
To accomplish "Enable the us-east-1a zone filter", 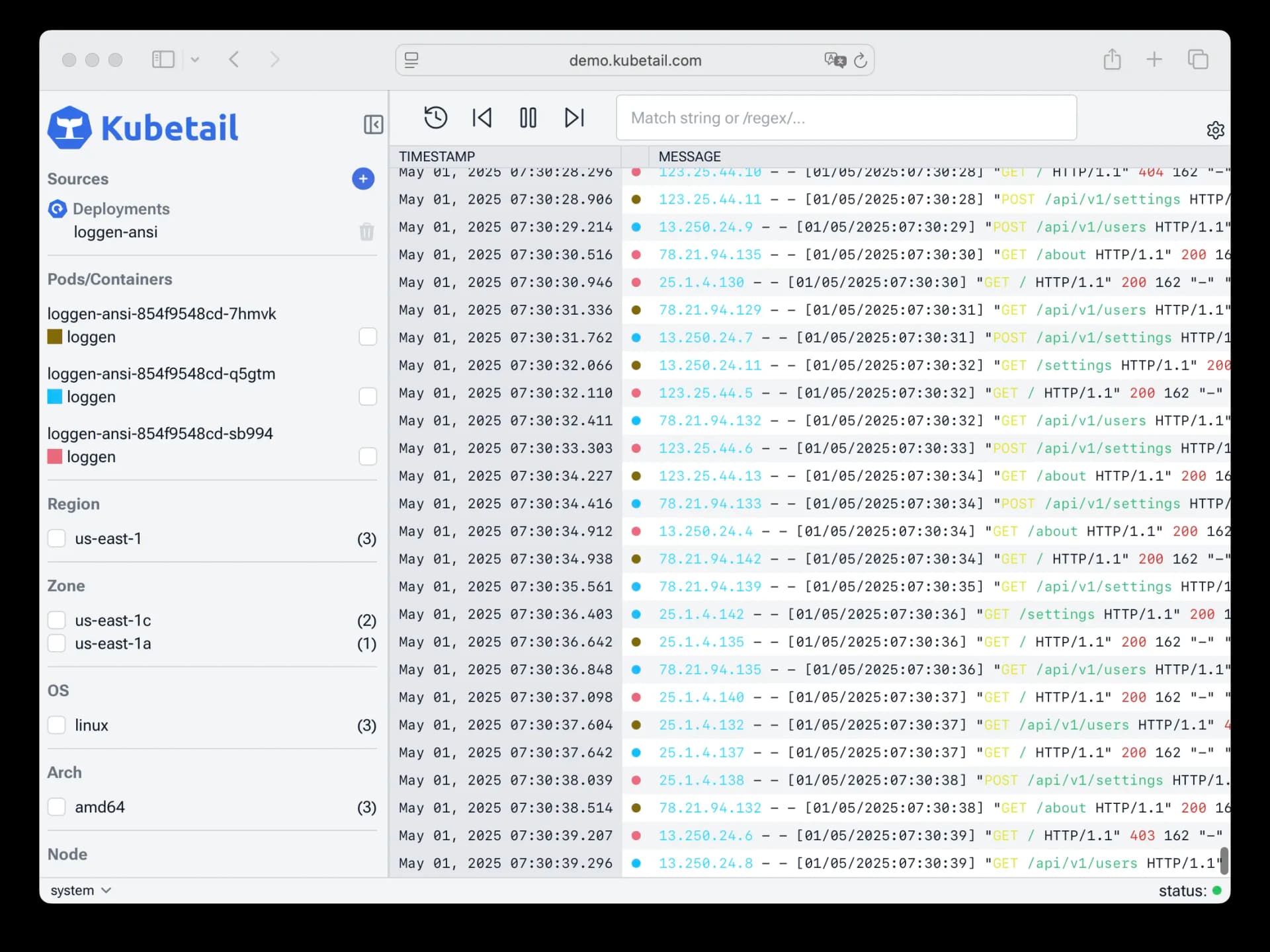I will 57,643.
